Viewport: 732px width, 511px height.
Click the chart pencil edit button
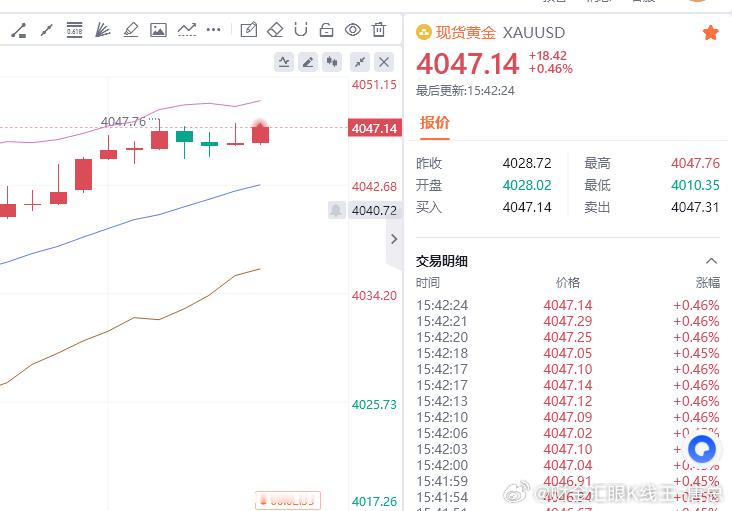point(308,62)
